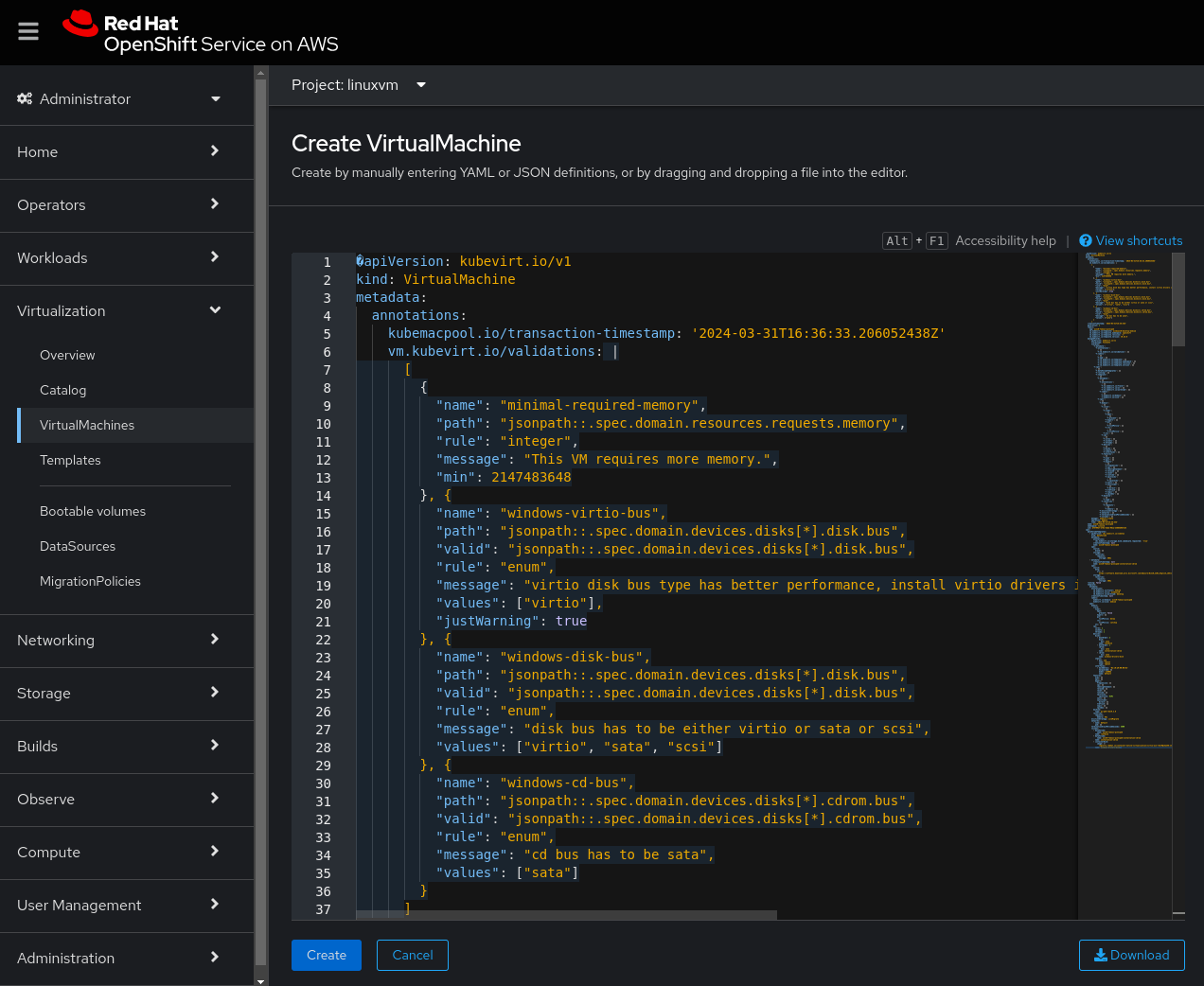Expand the Operators navigation section
The height and width of the screenshot is (986, 1204).
[127, 205]
